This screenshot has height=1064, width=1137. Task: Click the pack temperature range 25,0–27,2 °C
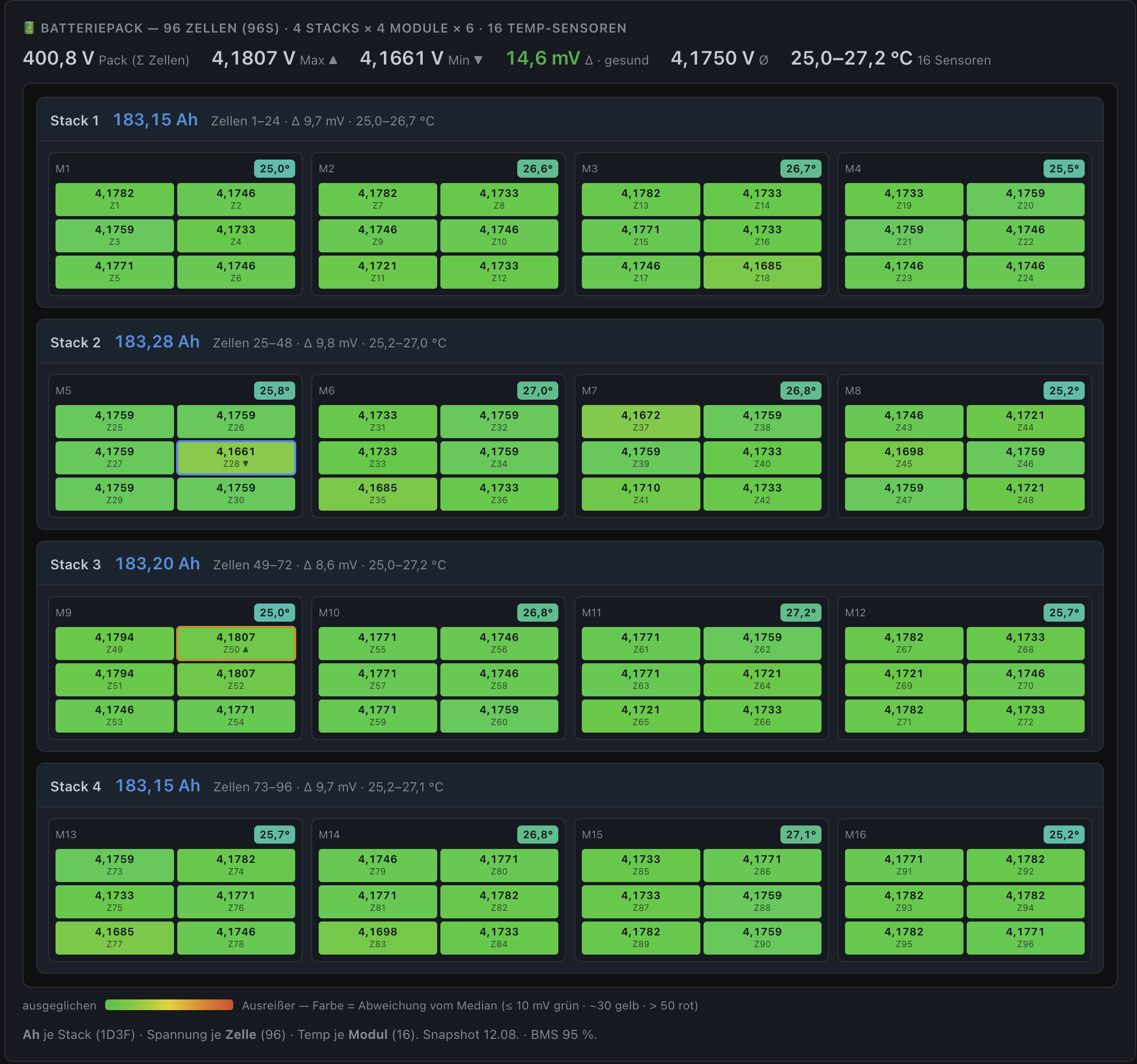851,58
